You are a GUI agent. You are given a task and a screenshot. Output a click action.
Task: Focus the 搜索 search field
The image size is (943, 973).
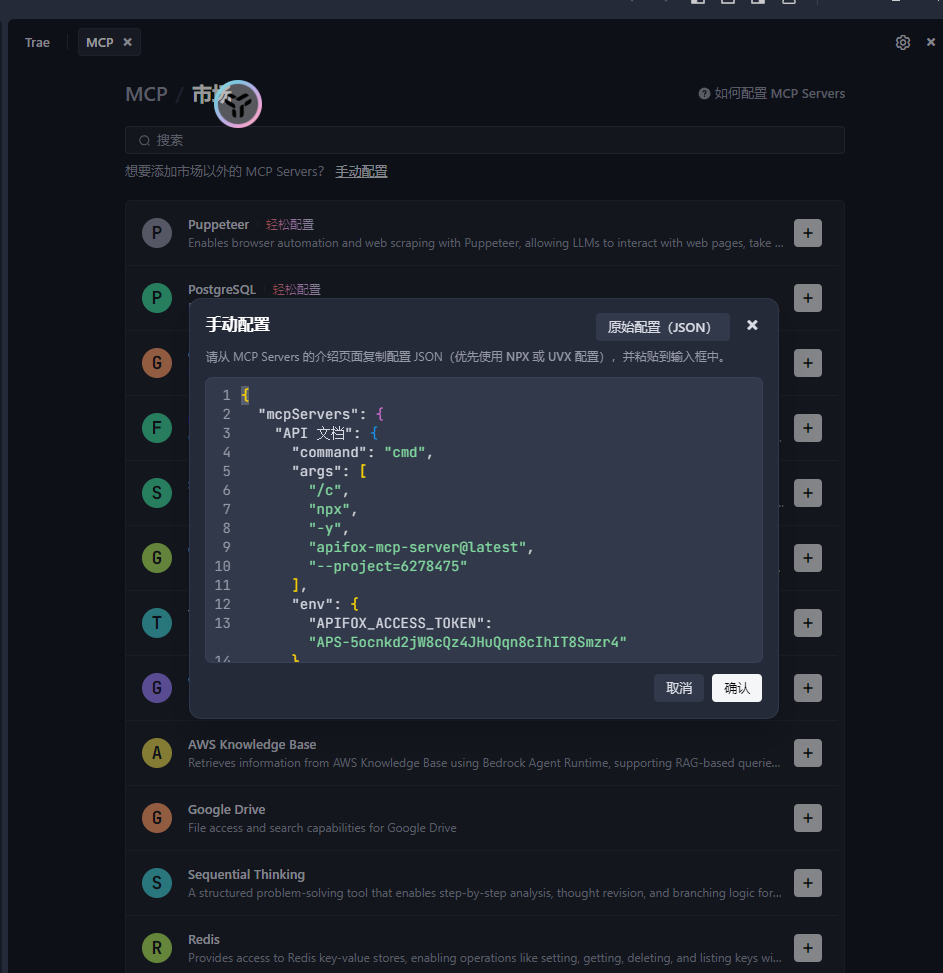pos(485,140)
